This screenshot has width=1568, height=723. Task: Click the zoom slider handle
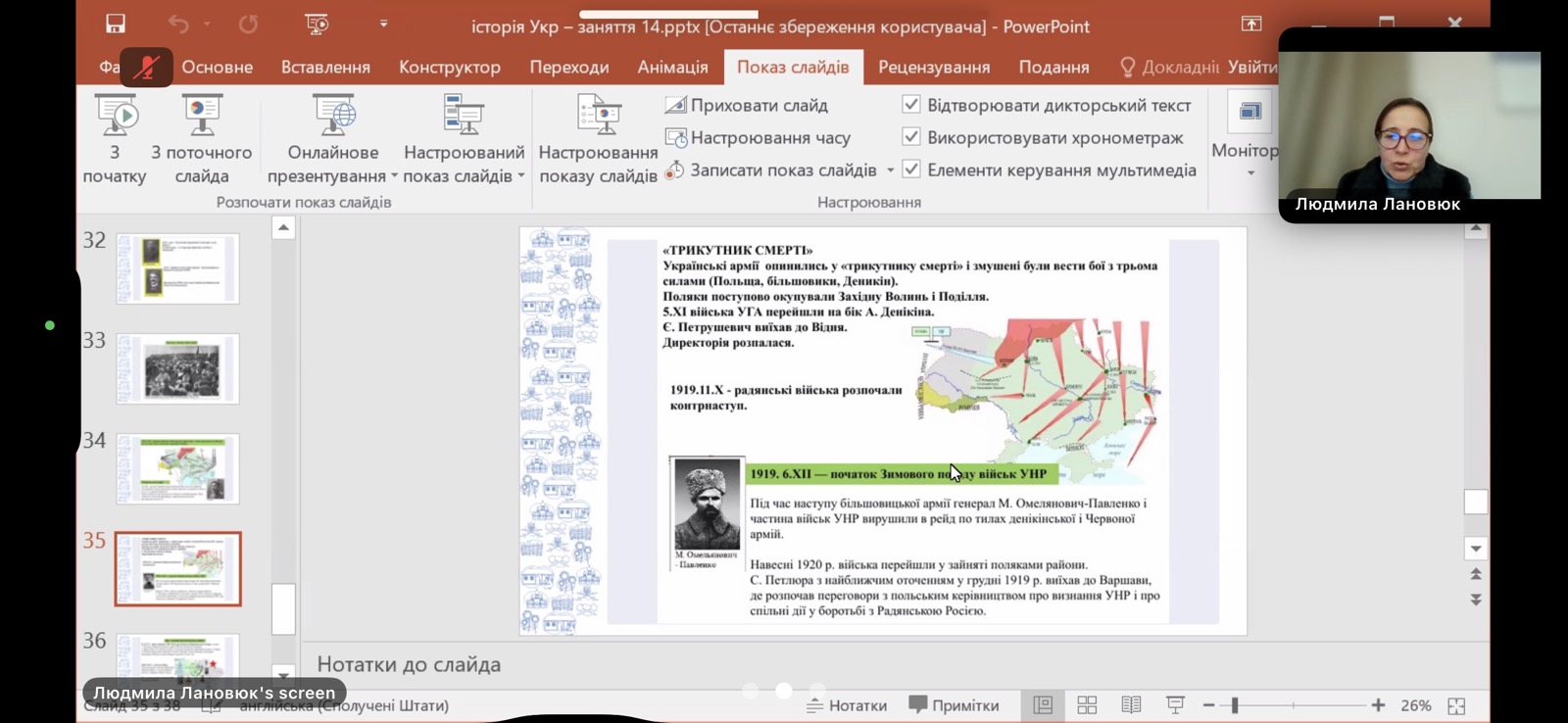coord(1235,705)
